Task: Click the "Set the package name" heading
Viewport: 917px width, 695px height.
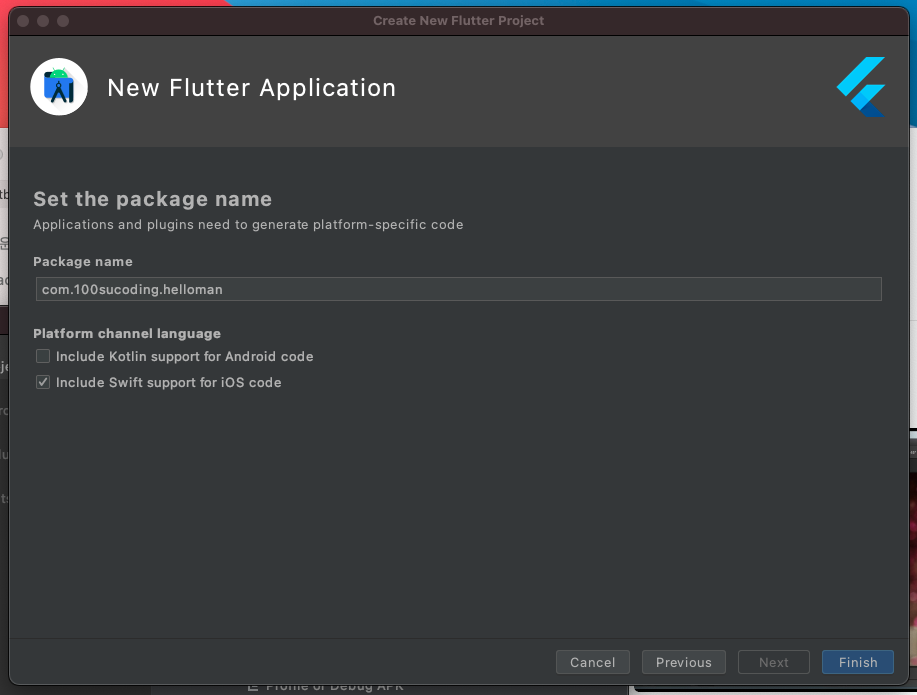Action: 153,199
